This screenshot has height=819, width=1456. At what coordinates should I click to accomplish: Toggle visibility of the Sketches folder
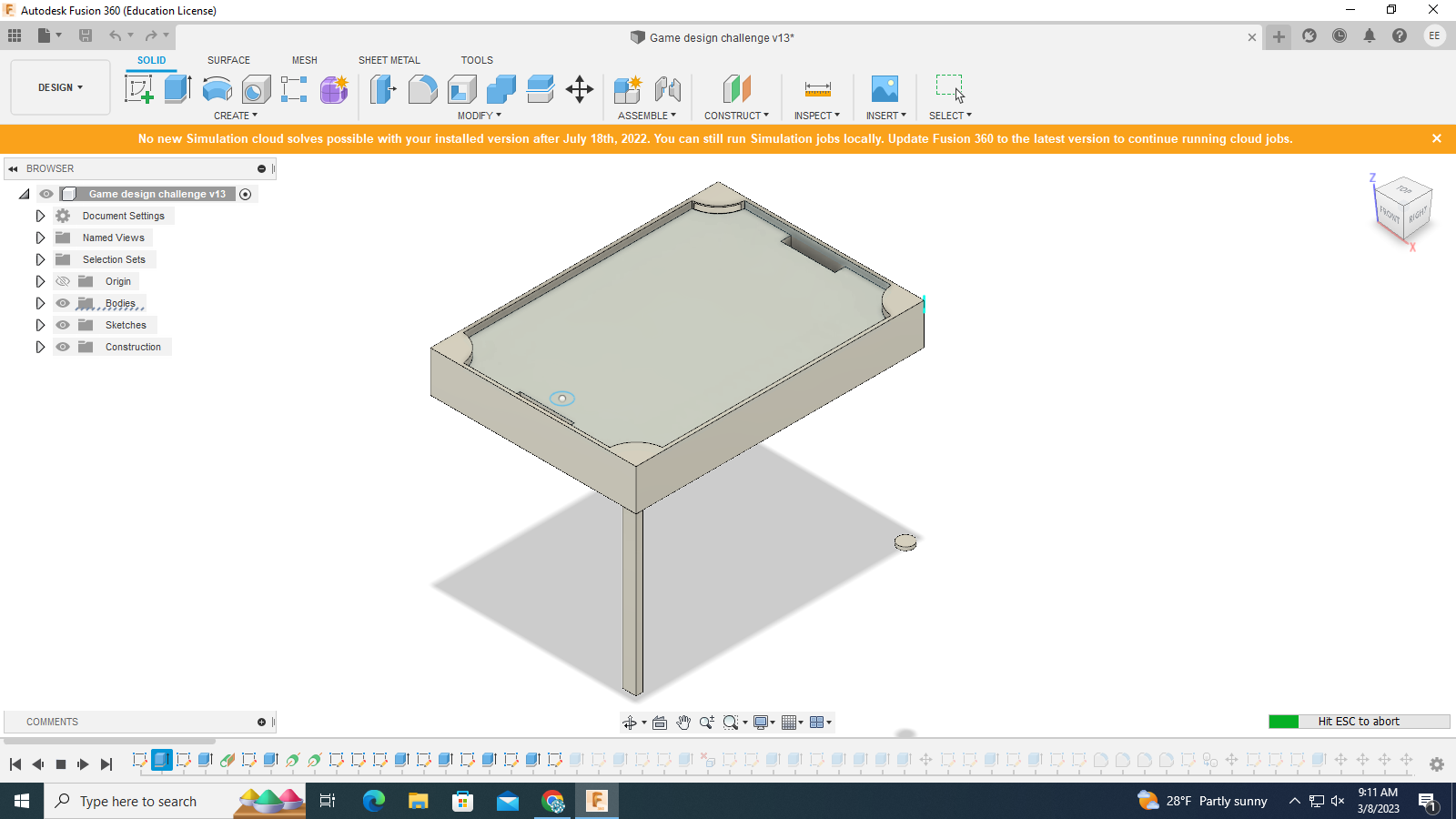(x=62, y=325)
